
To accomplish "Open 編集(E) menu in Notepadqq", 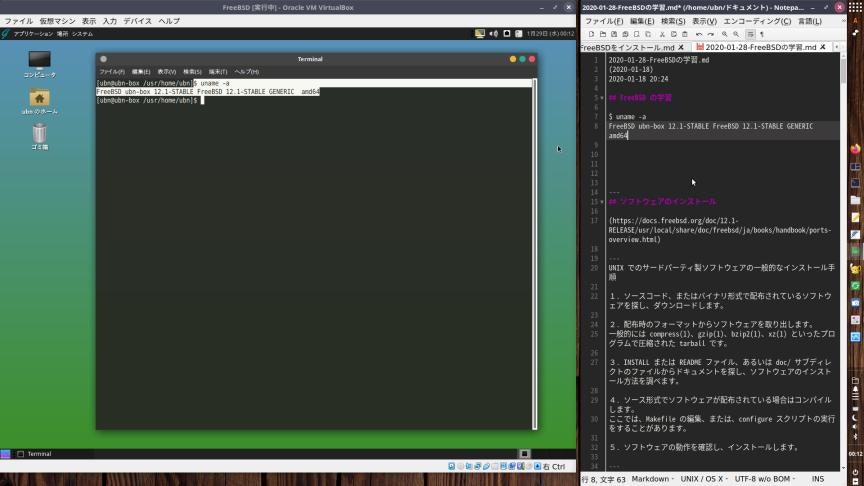I will [642, 21].
